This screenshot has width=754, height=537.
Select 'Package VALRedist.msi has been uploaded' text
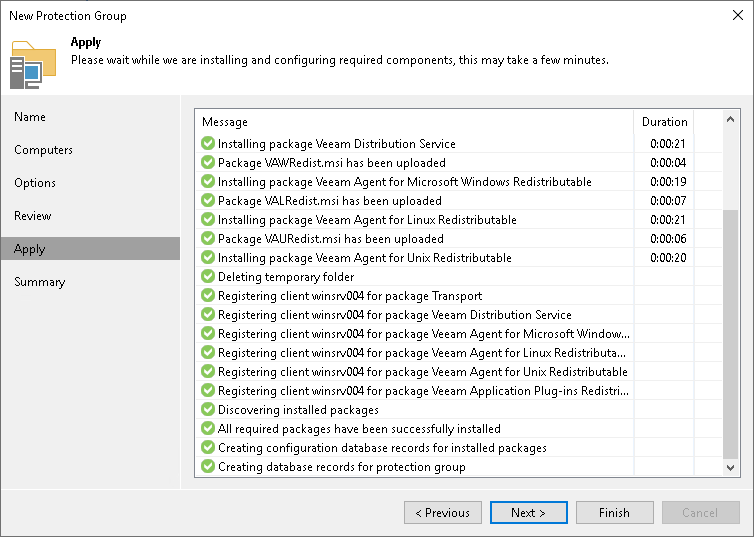point(330,201)
